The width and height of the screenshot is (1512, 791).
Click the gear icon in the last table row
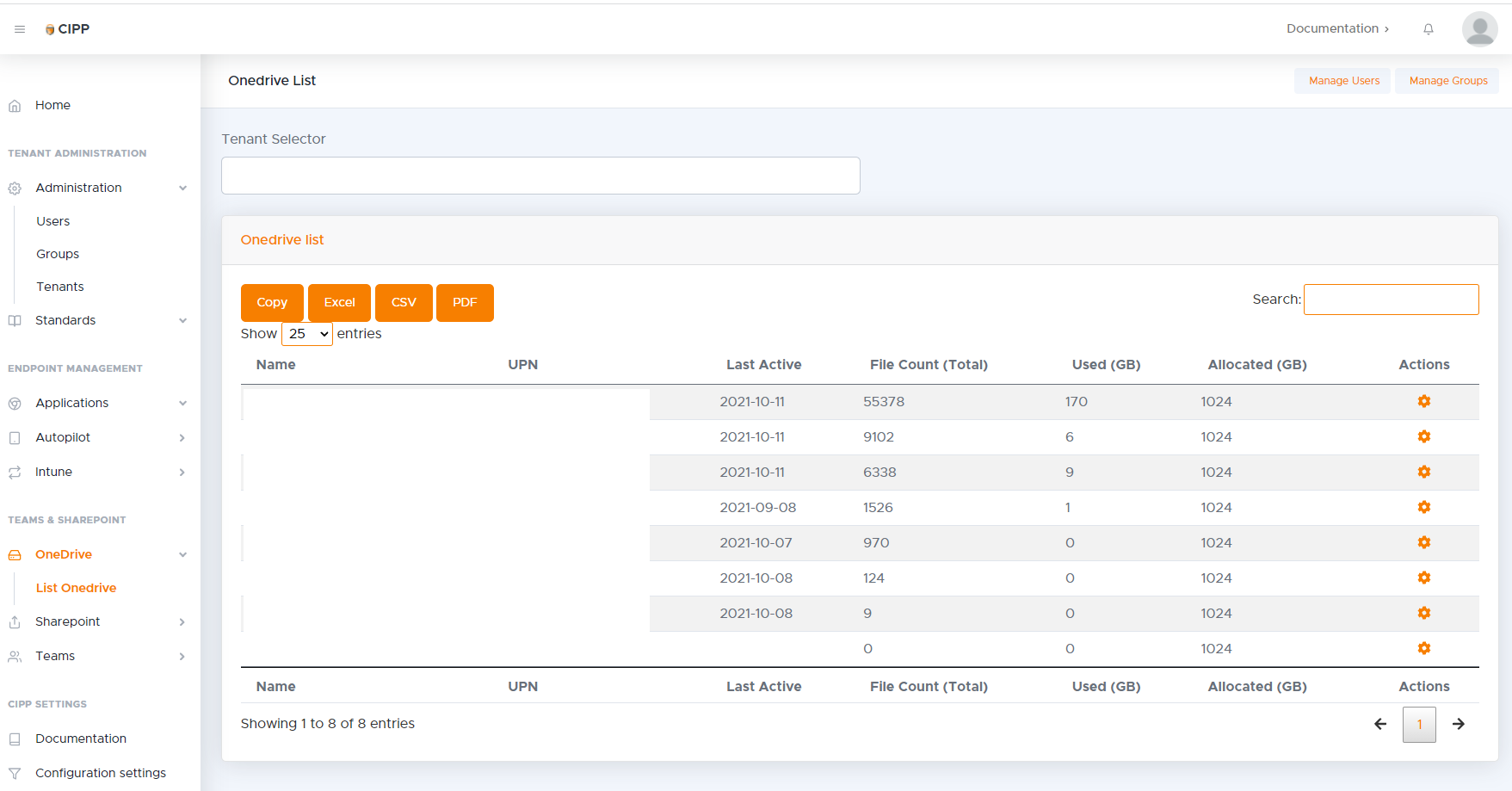coord(1423,649)
